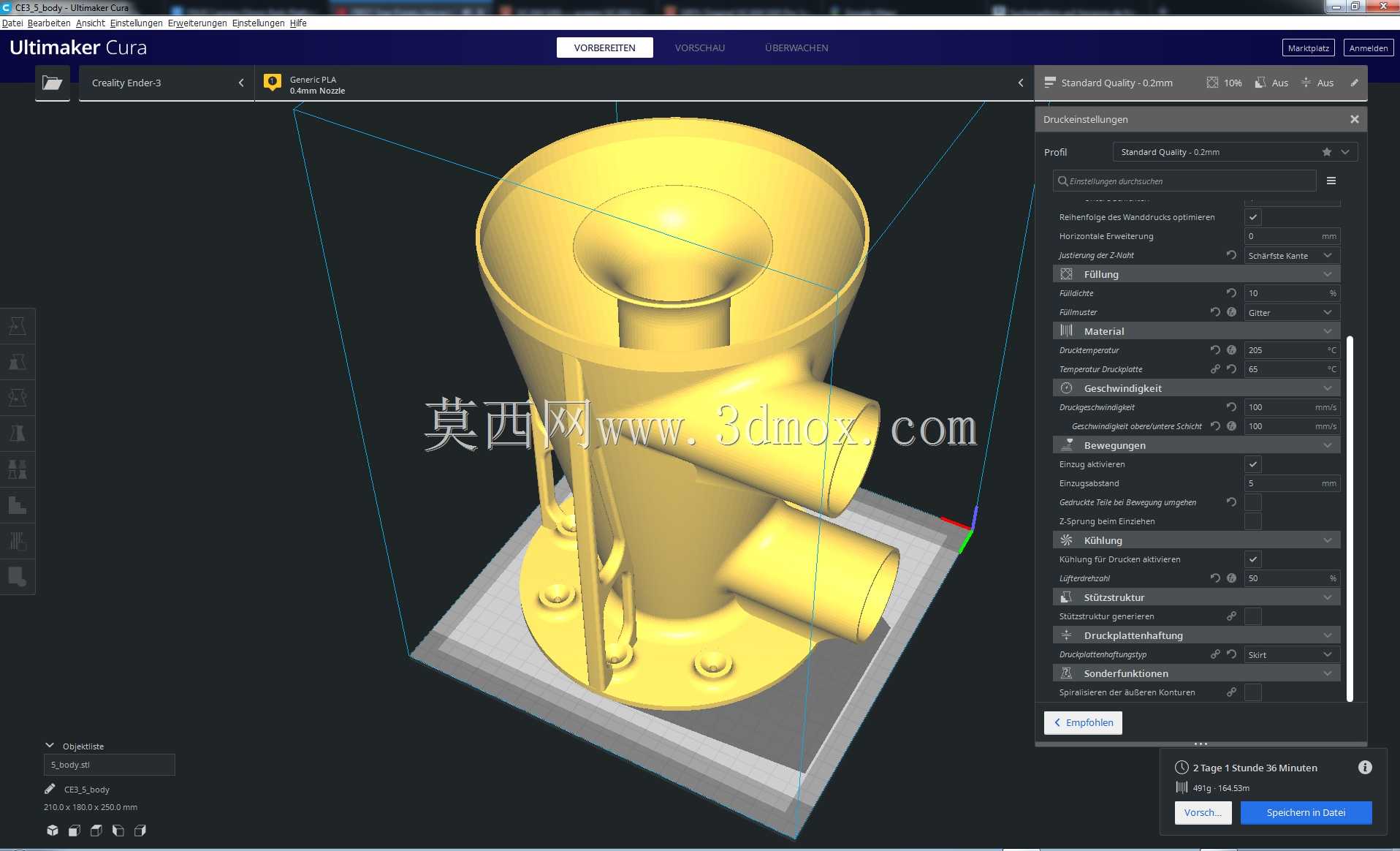This screenshot has width=1400, height=851.
Task: Select the Rotate tool in left toolbar
Action: click(x=18, y=398)
